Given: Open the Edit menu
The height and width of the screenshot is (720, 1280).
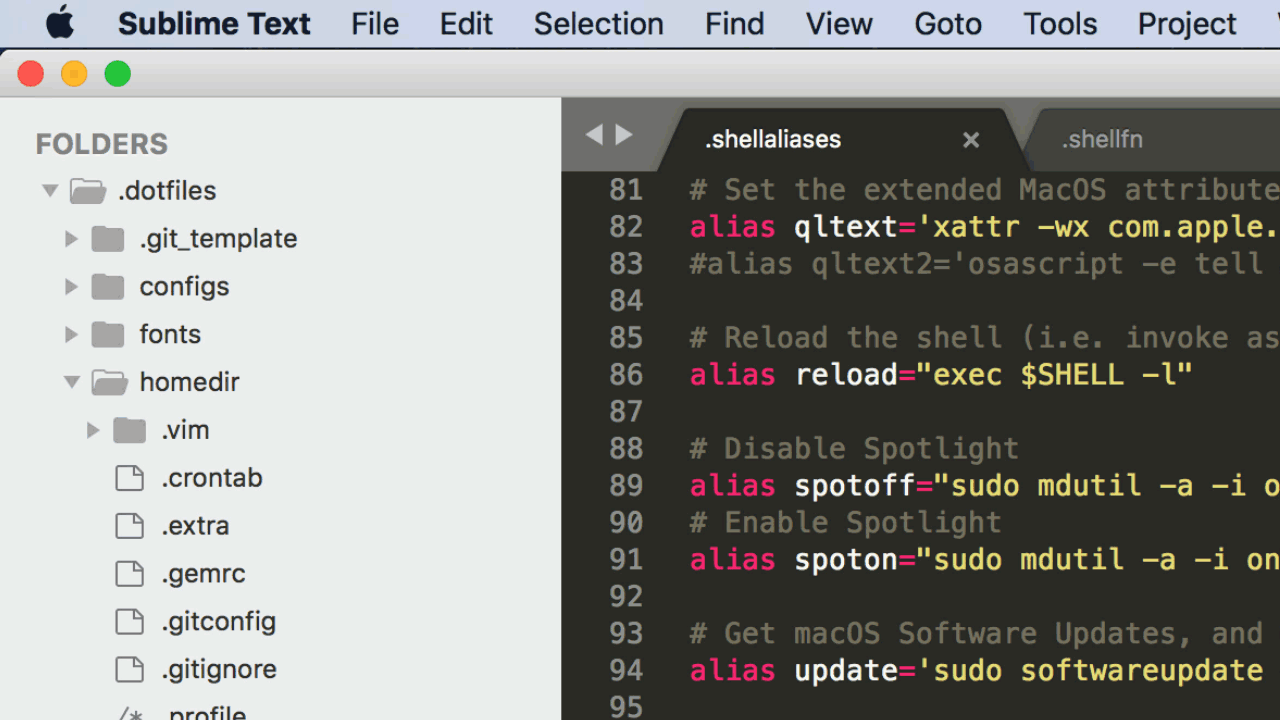Looking at the screenshot, I should coord(466,23).
